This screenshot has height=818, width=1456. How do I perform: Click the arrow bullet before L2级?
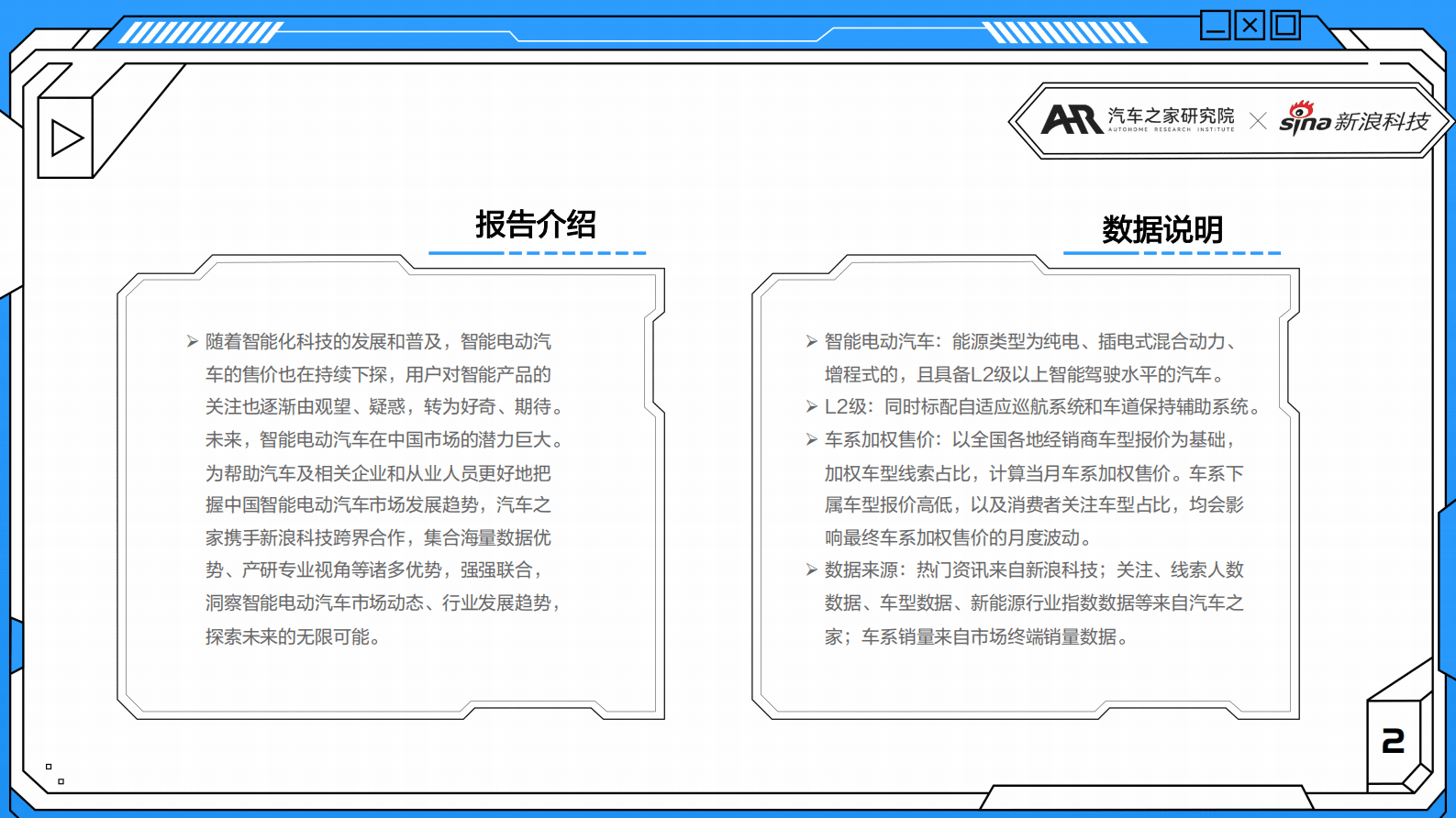[811, 407]
